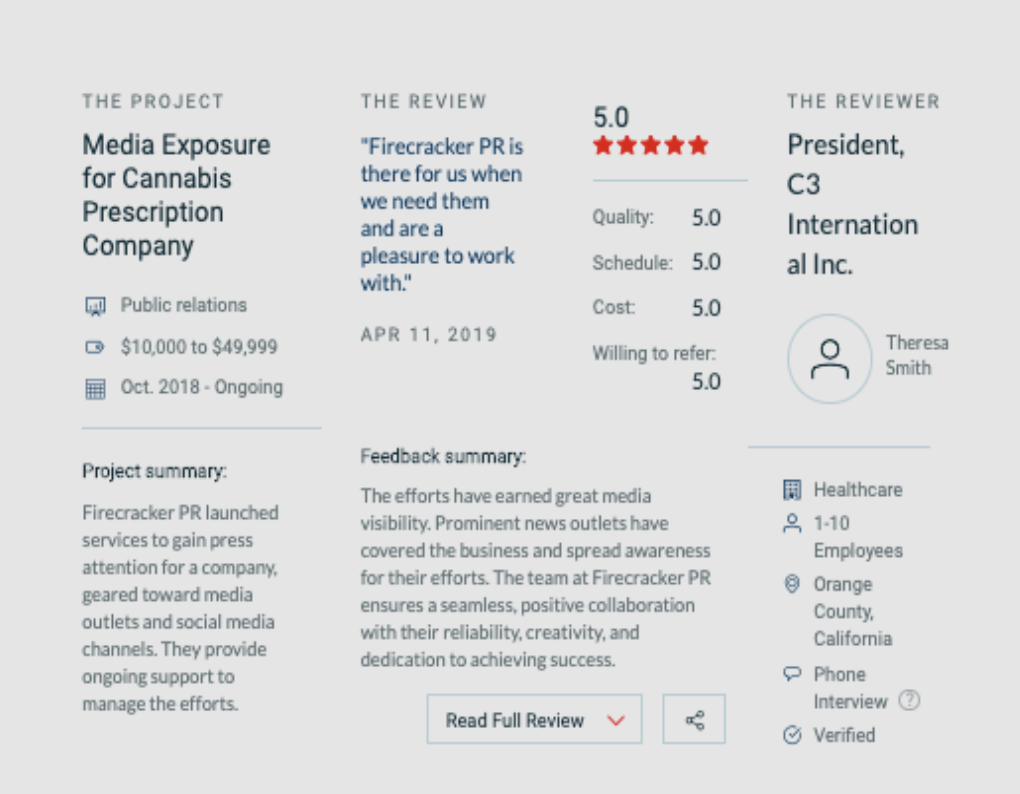
Task: Click the five red stars rating
Action: click(x=650, y=146)
